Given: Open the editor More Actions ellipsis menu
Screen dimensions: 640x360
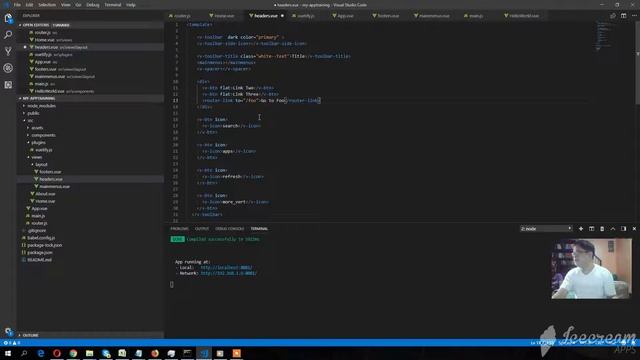Looking at the screenshot, I should pyautogui.click(x=634, y=16).
